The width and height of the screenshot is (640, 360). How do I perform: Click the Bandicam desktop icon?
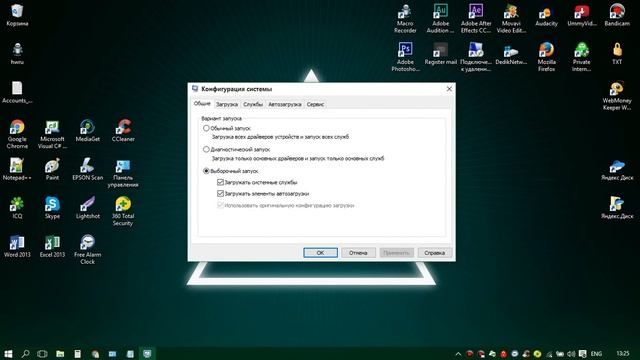(x=617, y=15)
